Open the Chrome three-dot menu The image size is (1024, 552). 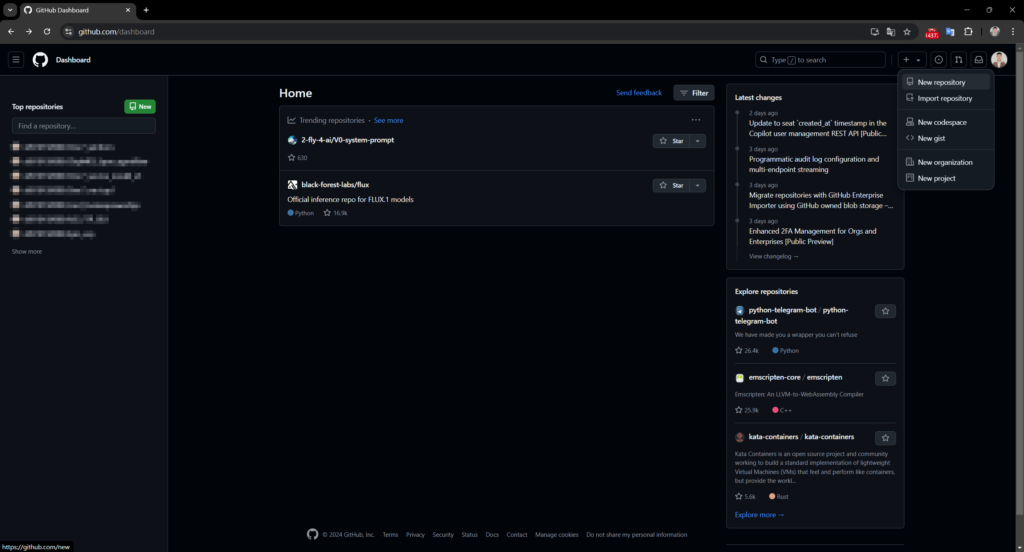point(1013,31)
